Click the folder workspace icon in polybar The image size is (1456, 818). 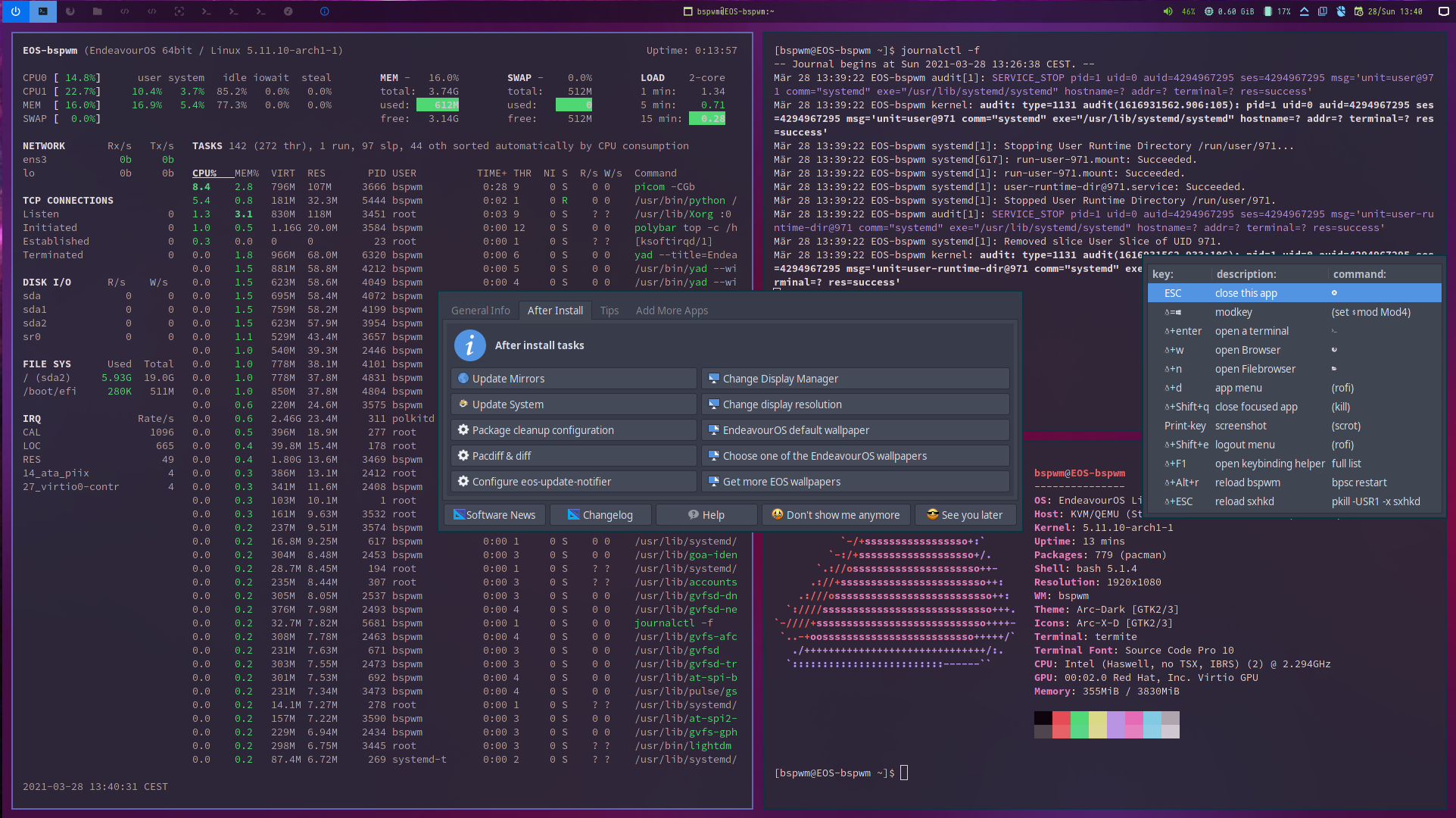(x=98, y=11)
